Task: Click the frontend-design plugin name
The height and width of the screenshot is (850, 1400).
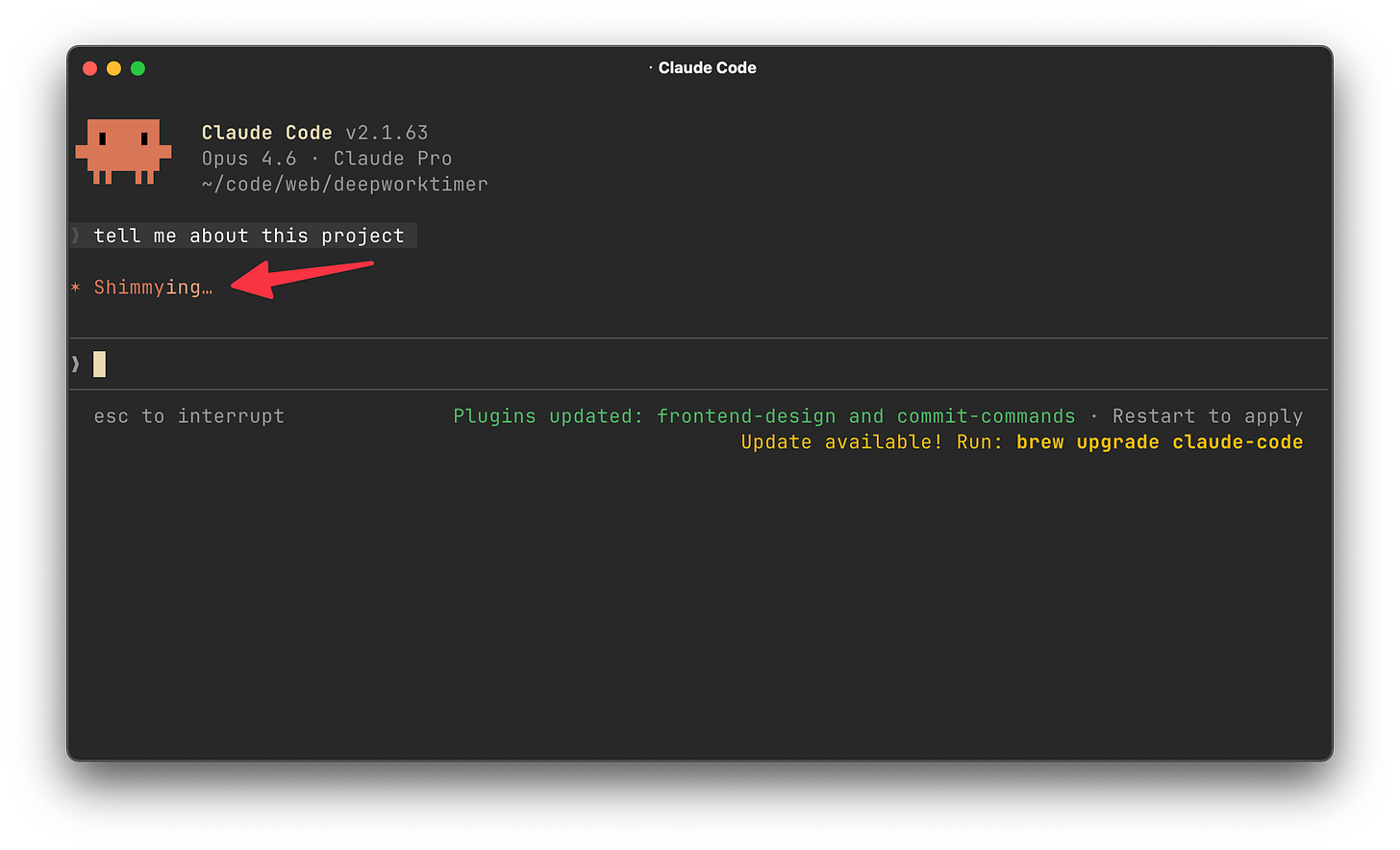Action: [746, 415]
